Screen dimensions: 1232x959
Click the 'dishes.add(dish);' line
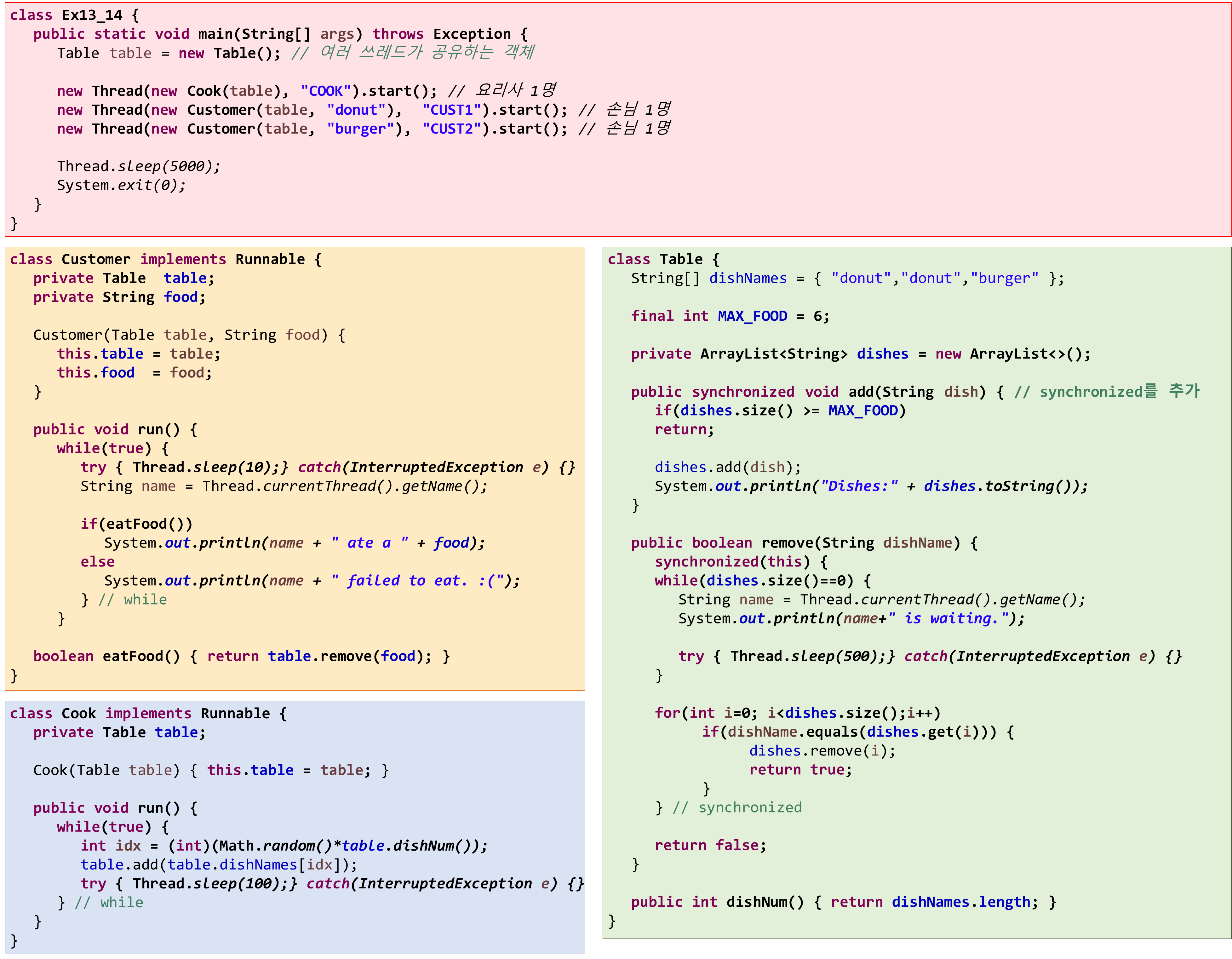tap(728, 468)
